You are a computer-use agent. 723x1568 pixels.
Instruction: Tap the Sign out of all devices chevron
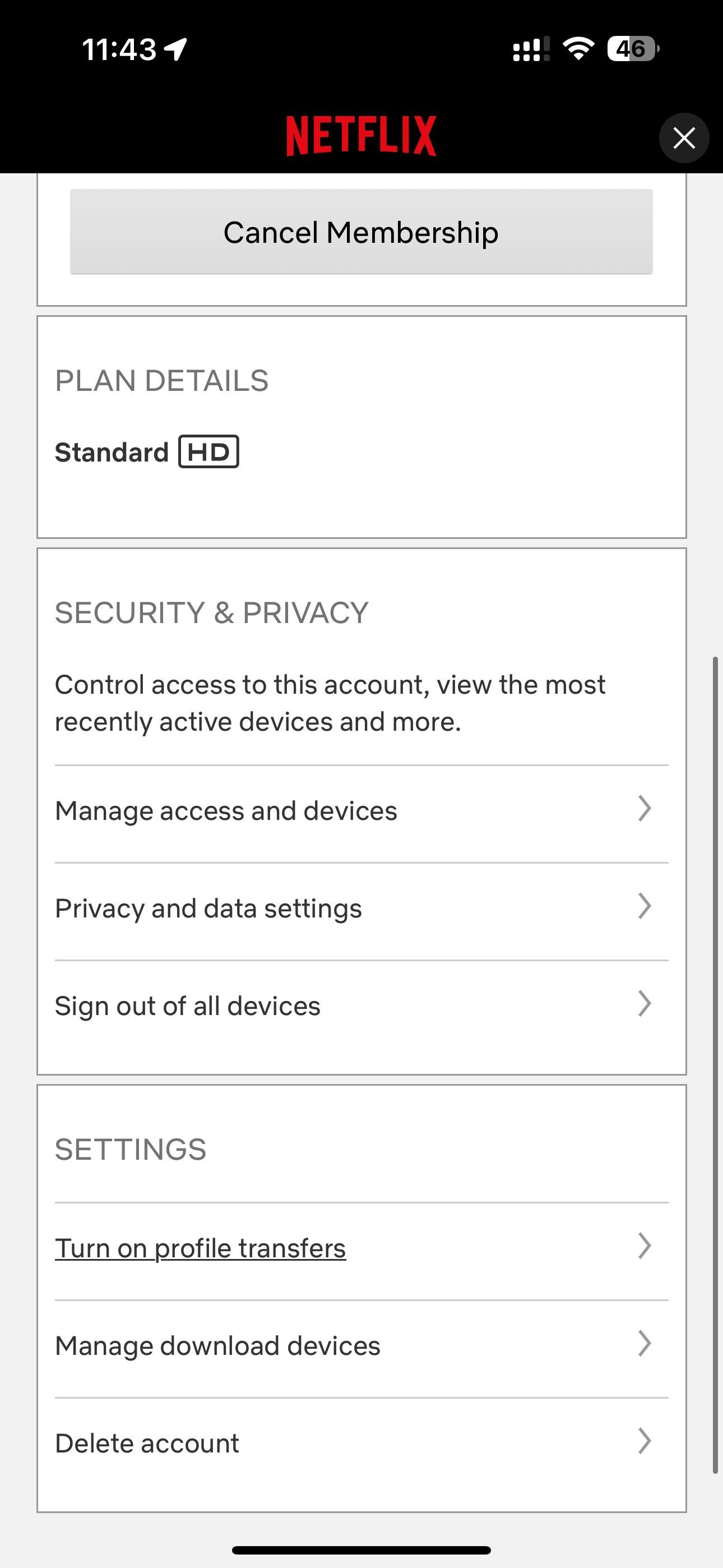pyautogui.click(x=644, y=1004)
